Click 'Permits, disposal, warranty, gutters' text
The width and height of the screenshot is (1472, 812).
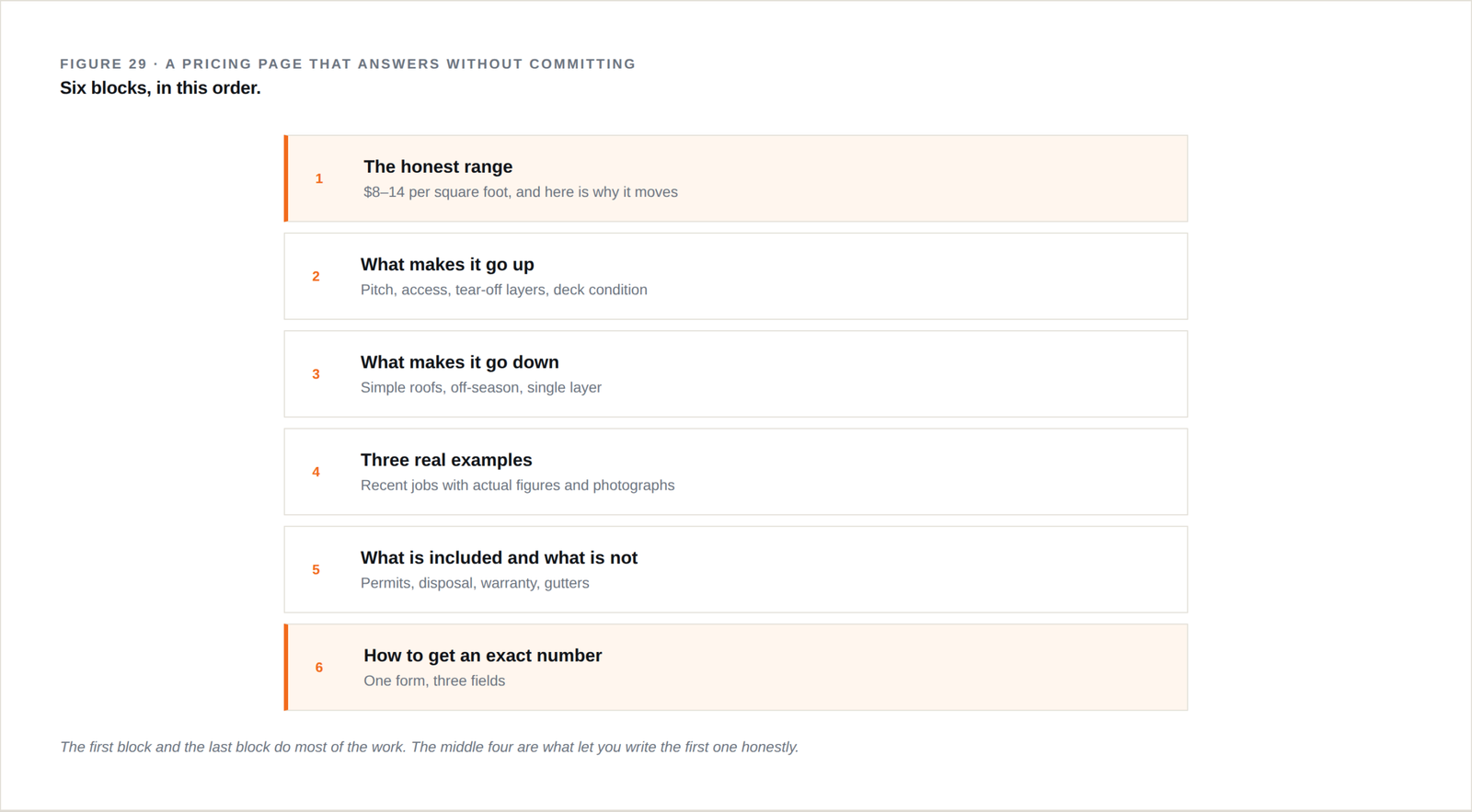click(x=475, y=583)
